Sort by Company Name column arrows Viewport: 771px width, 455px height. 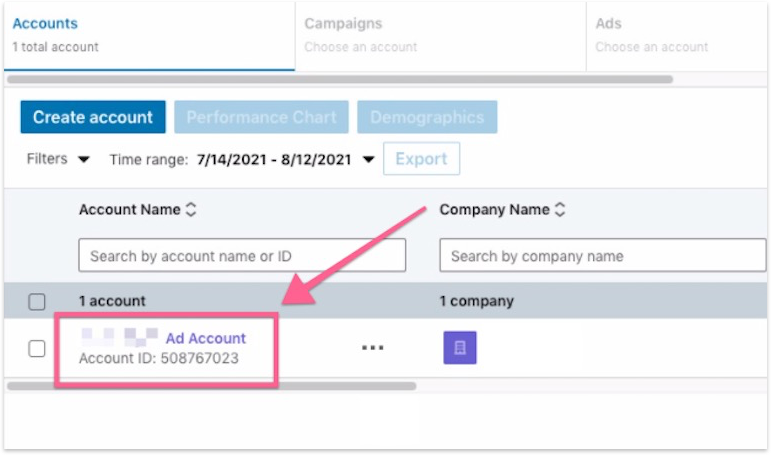coord(560,210)
